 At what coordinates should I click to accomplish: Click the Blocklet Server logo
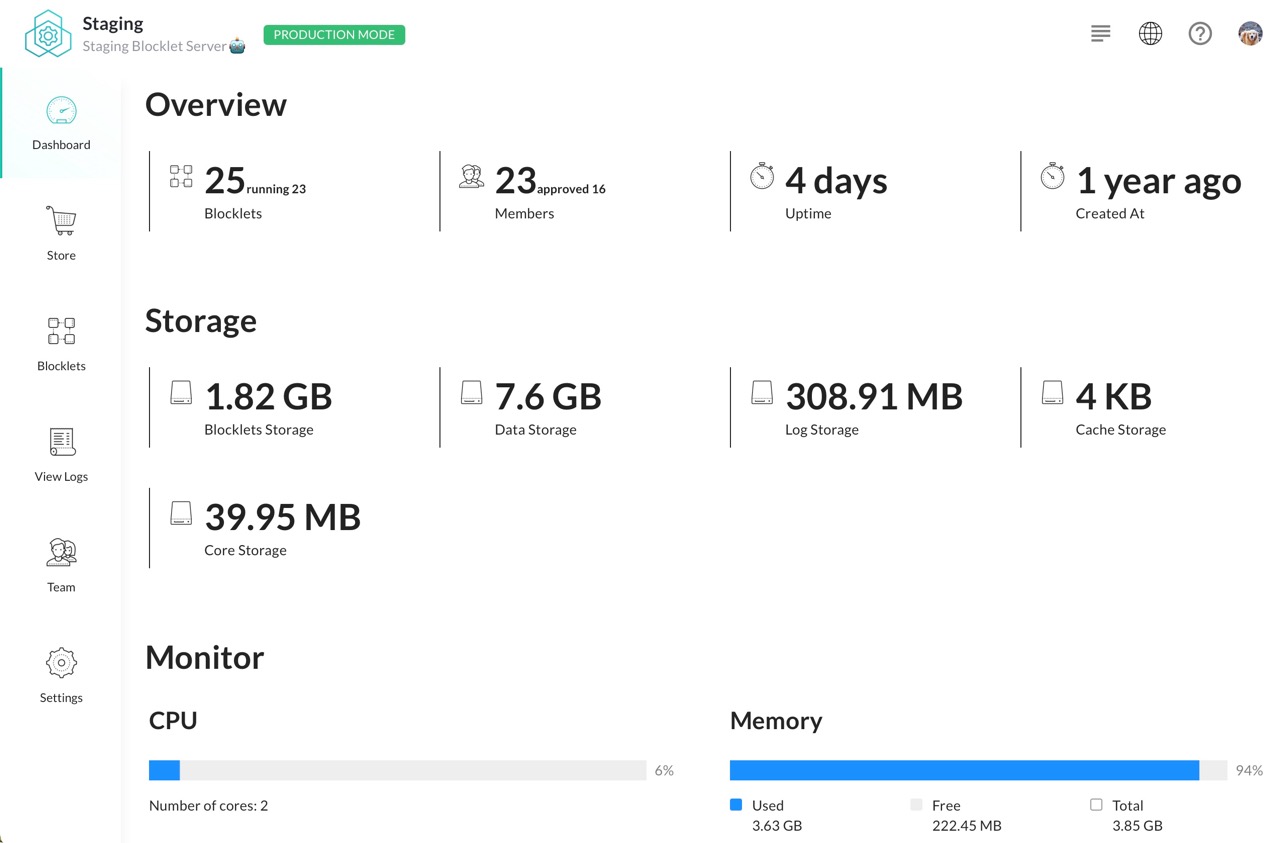48,34
